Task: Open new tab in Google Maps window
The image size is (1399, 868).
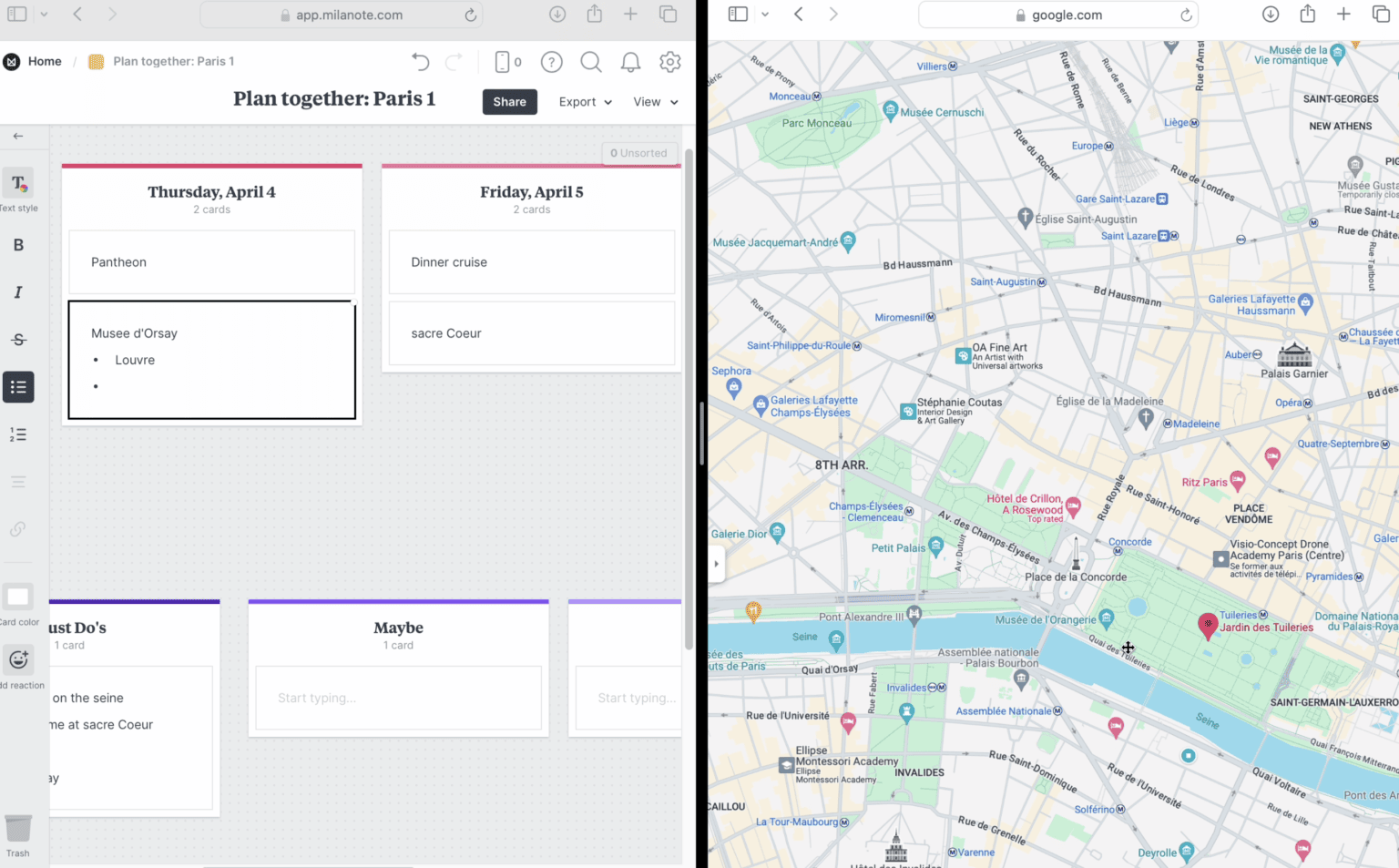Action: (1343, 14)
